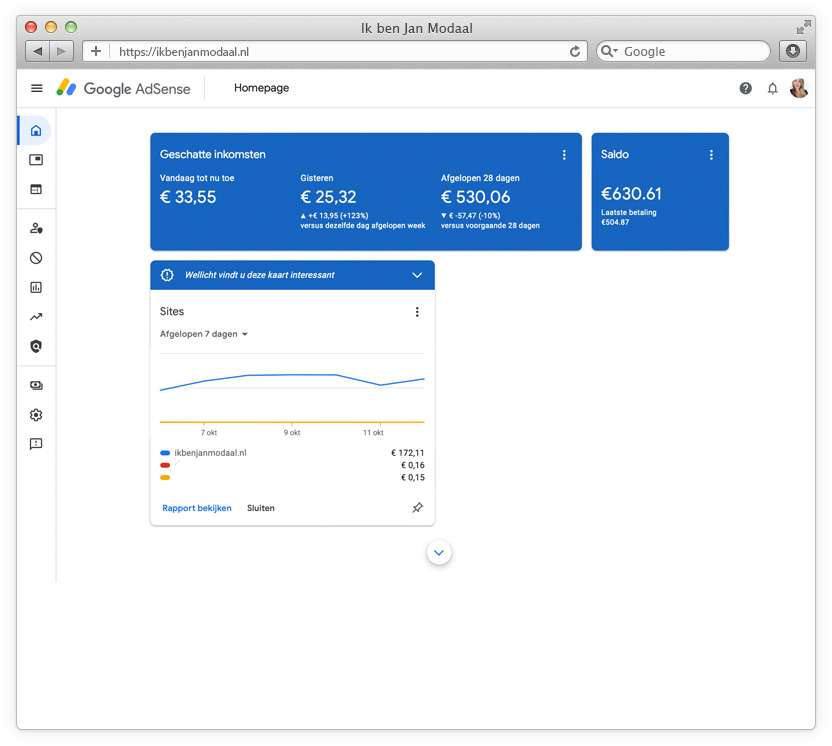Click the blue legend color marker
The height and width of the screenshot is (746, 832).
click(165, 453)
